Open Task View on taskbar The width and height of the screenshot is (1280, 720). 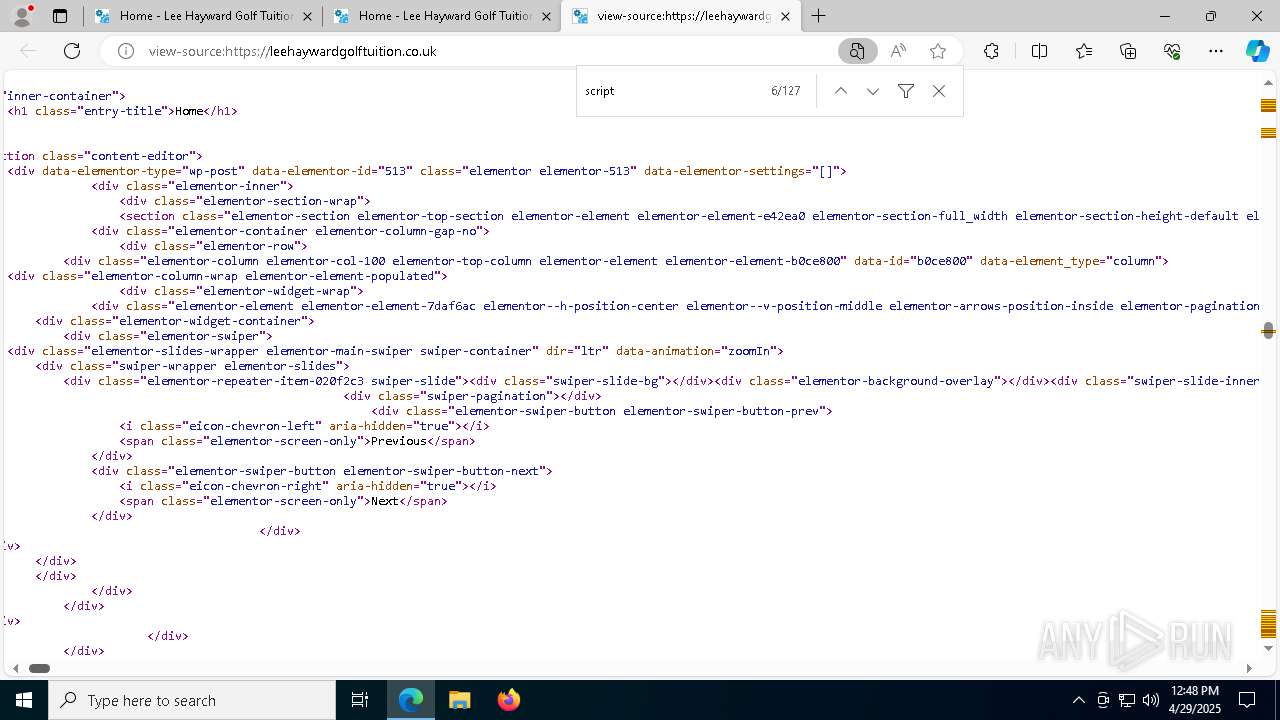tap(360, 700)
